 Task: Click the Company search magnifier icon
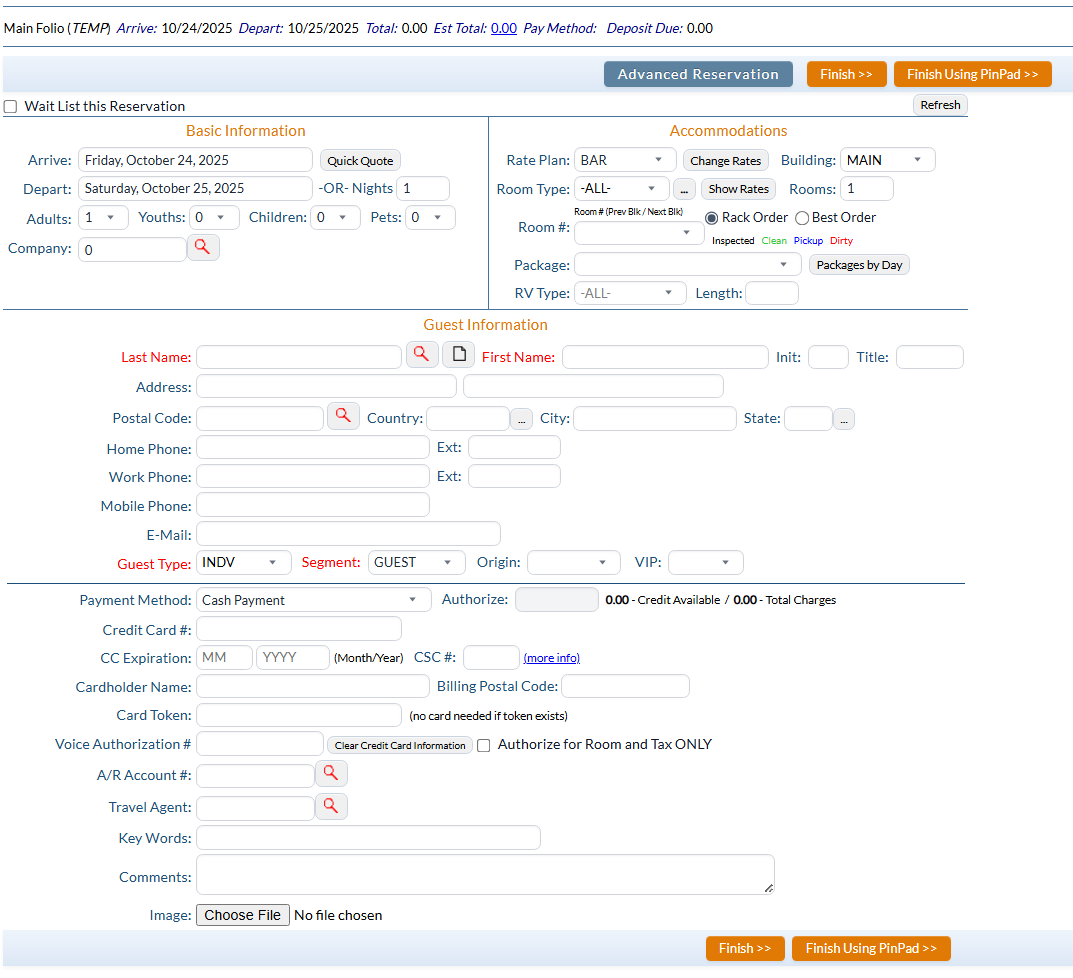click(203, 247)
